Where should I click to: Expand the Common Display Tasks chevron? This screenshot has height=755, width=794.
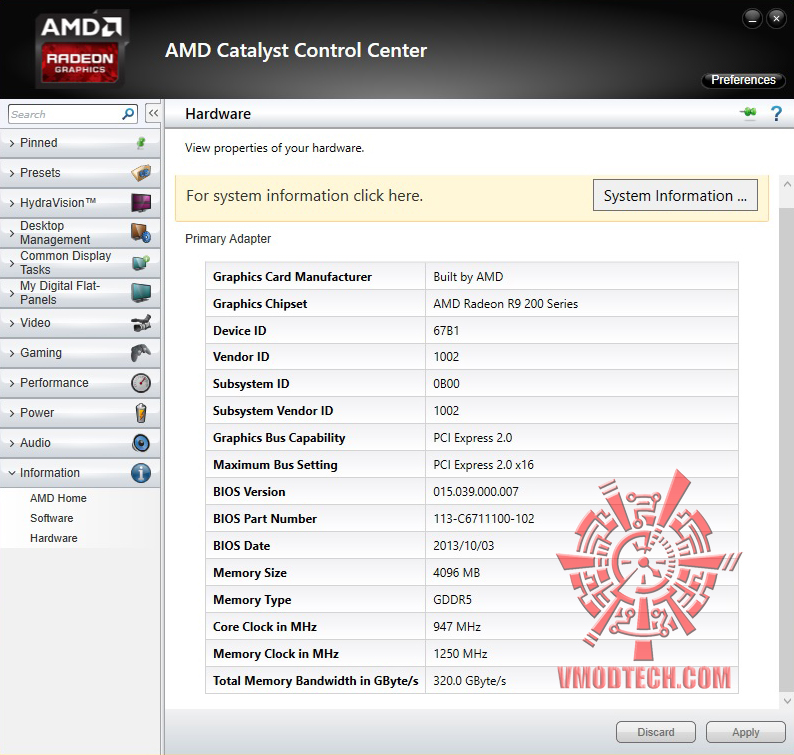12,263
